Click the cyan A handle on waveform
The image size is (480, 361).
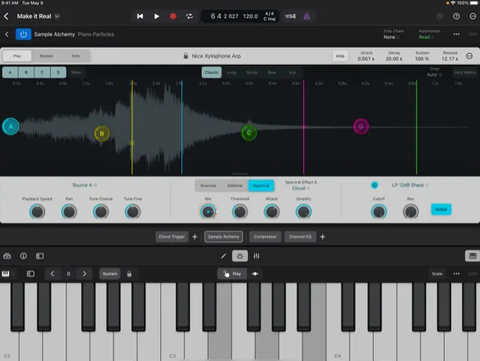point(11,127)
